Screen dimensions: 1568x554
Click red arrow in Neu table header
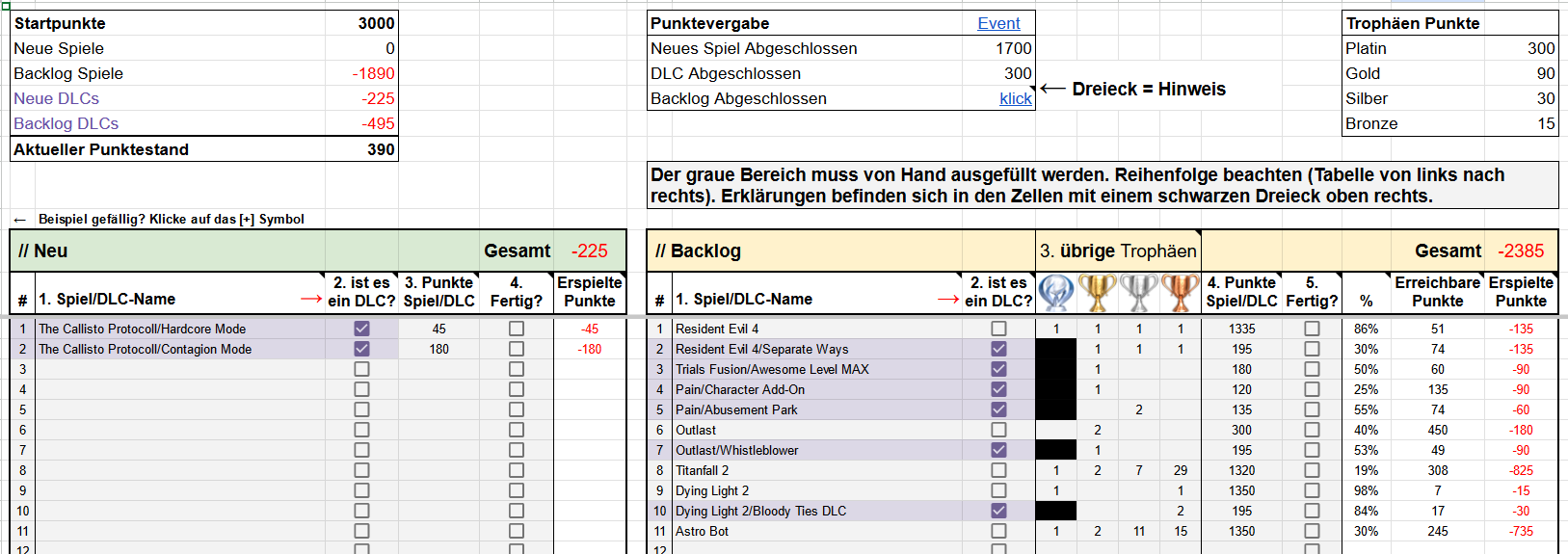tap(310, 300)
